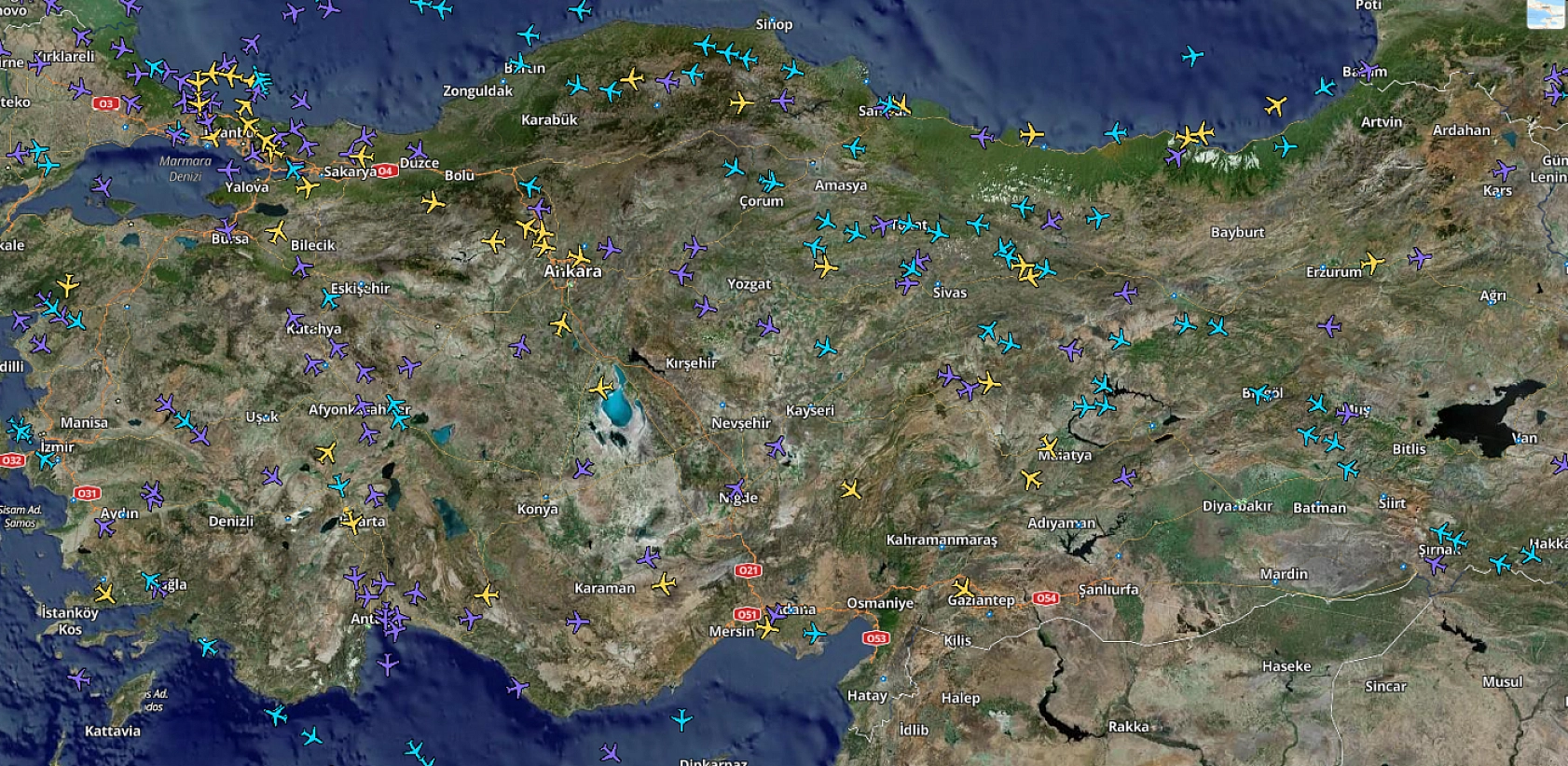Select cyan aircraft beside Hakkari label
1568x766 pixels.
coord(1531,554)
